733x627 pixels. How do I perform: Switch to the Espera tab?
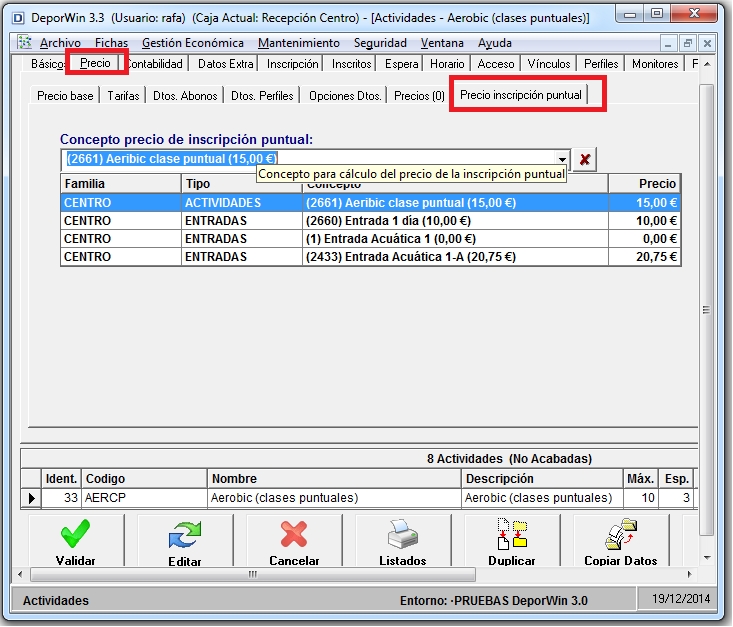tap(401, 64)
